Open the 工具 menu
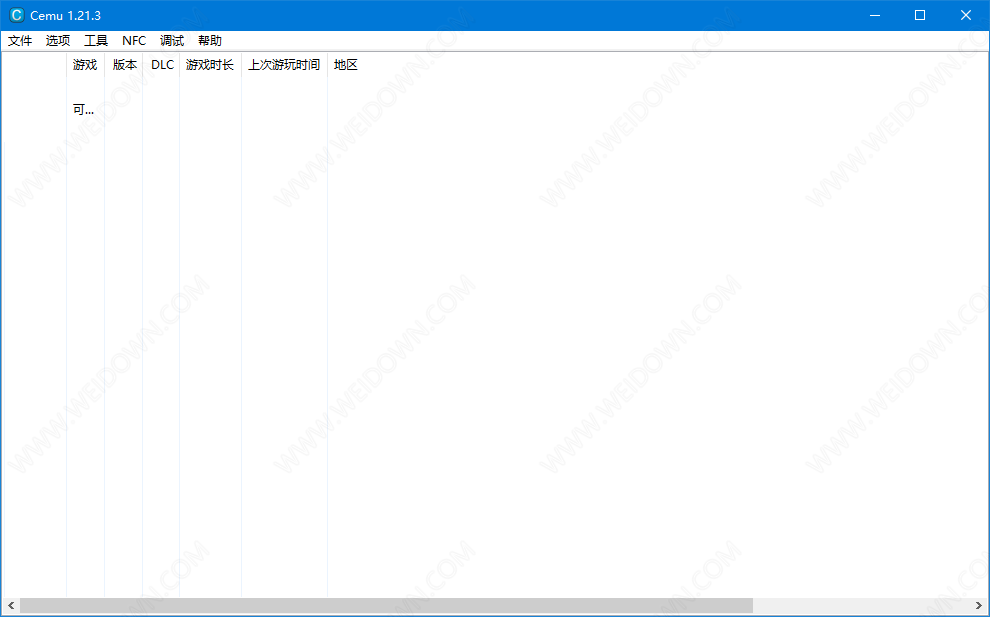990x617 pixels. [96, 41]
